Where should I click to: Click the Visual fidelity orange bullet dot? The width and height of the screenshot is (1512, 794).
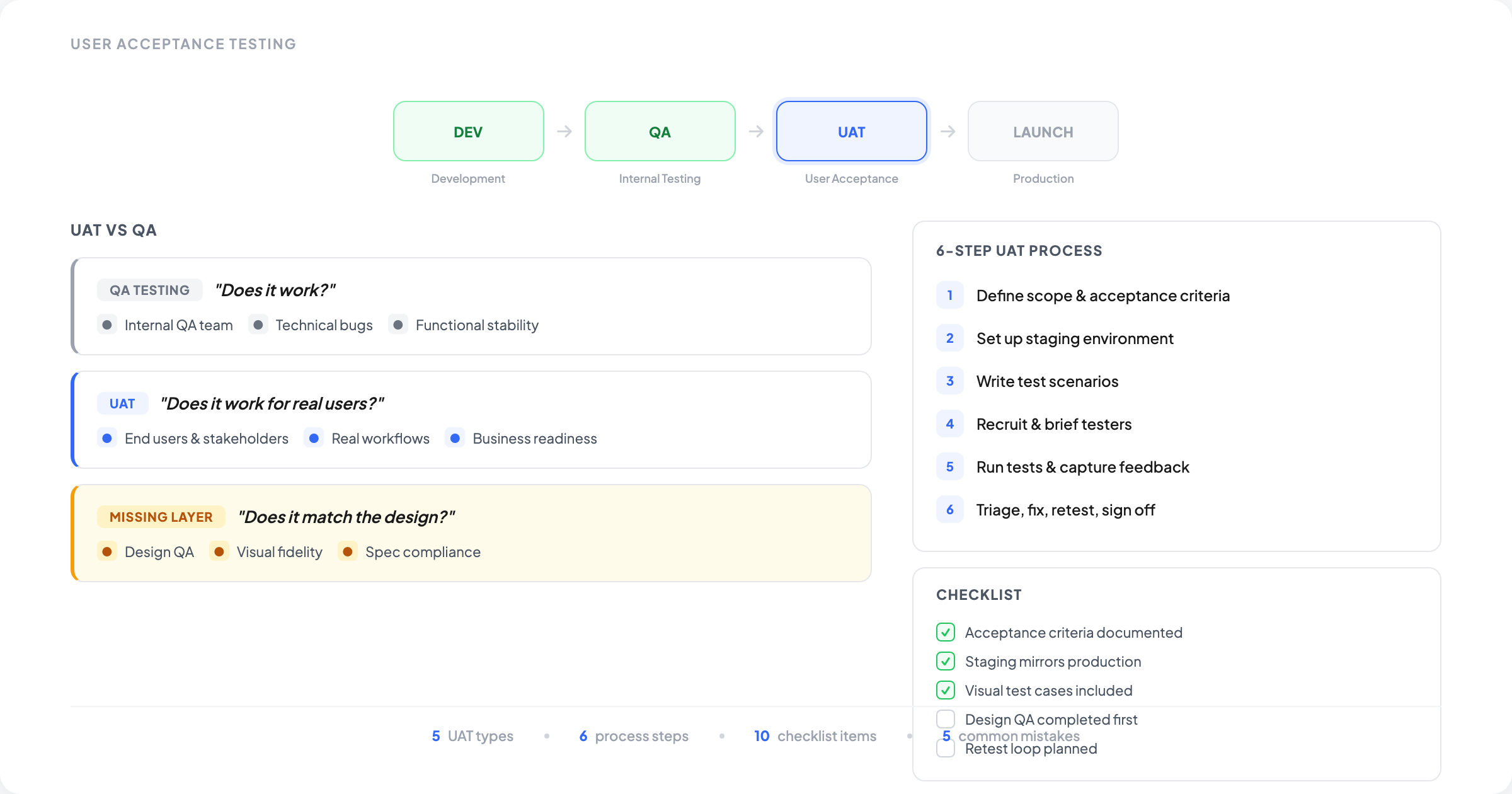[219, 551]
